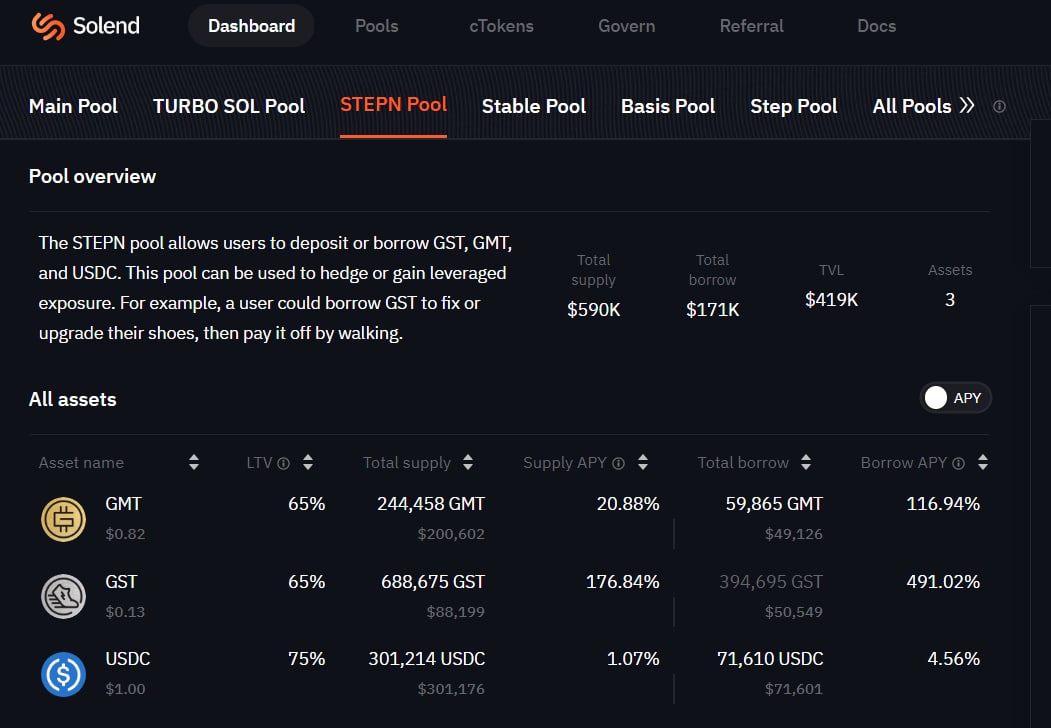Click the 4.56% borrow APY
1051x728 pixels.
954,659
